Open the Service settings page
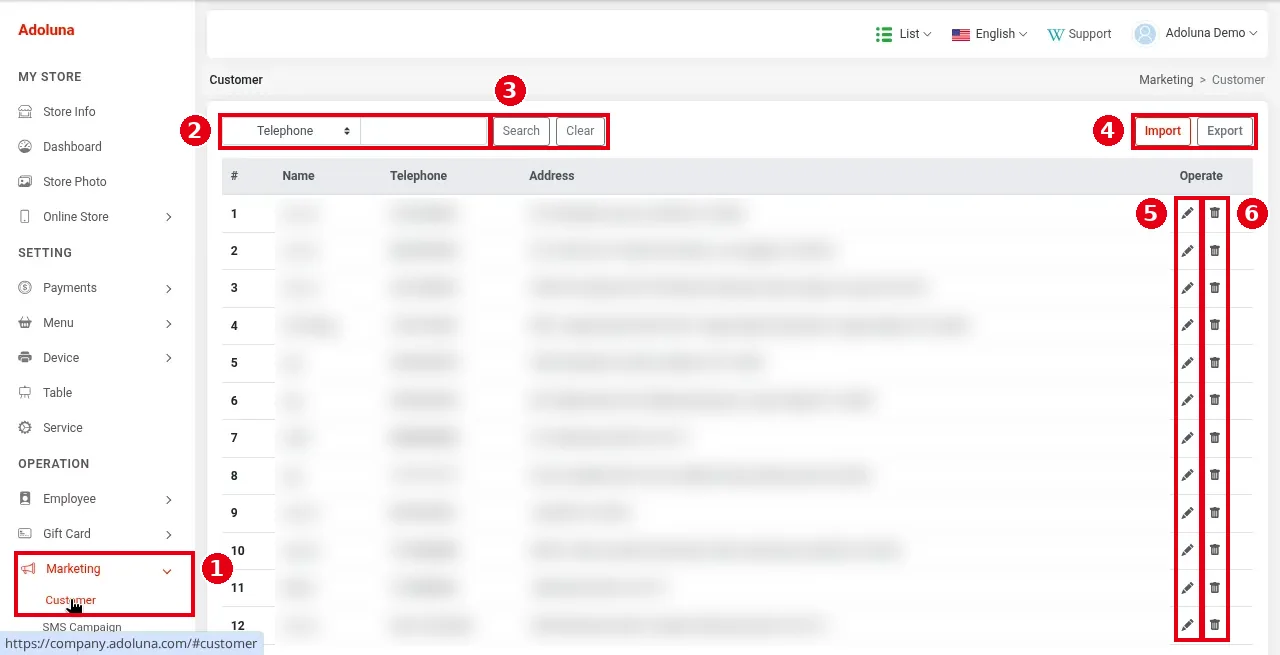 point(62,428)
